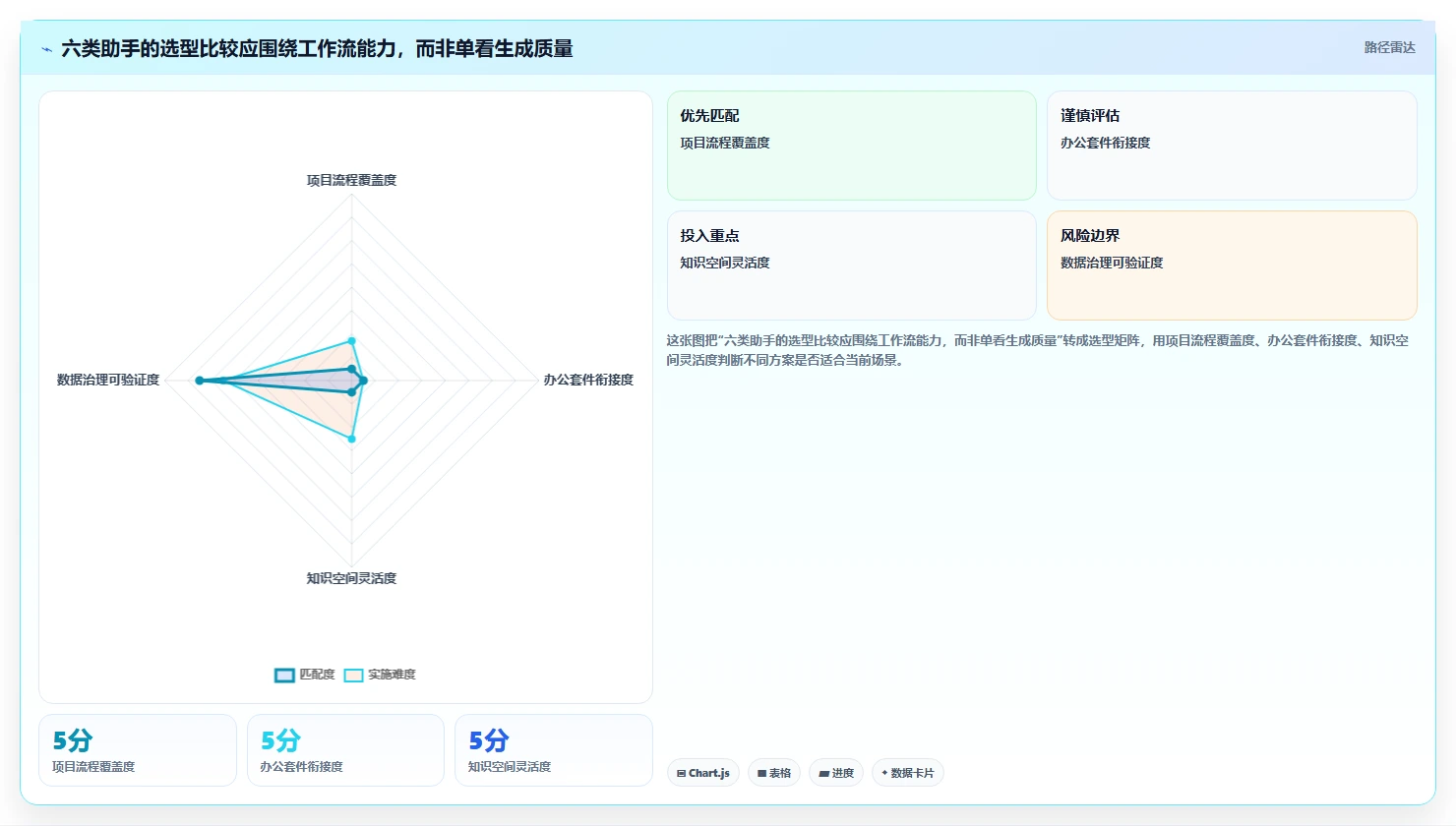The width and height of the screenshot is (1456, 826).
Task: Click the radar chart's 办公套件衔接度 axis label
Action: click(x=588, y=380)
